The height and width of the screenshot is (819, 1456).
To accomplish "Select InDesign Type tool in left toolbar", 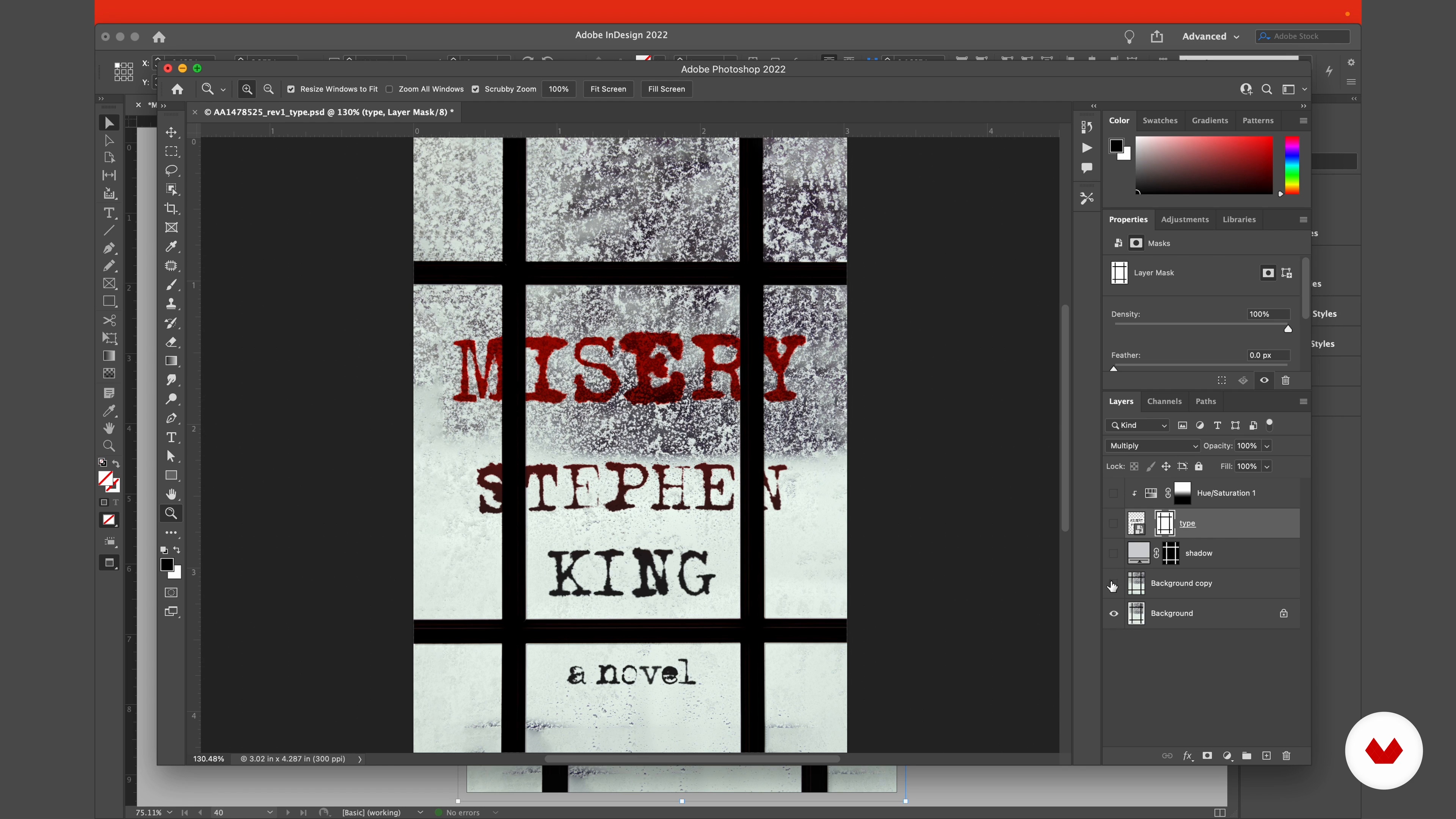I will (x=109, y=213).
